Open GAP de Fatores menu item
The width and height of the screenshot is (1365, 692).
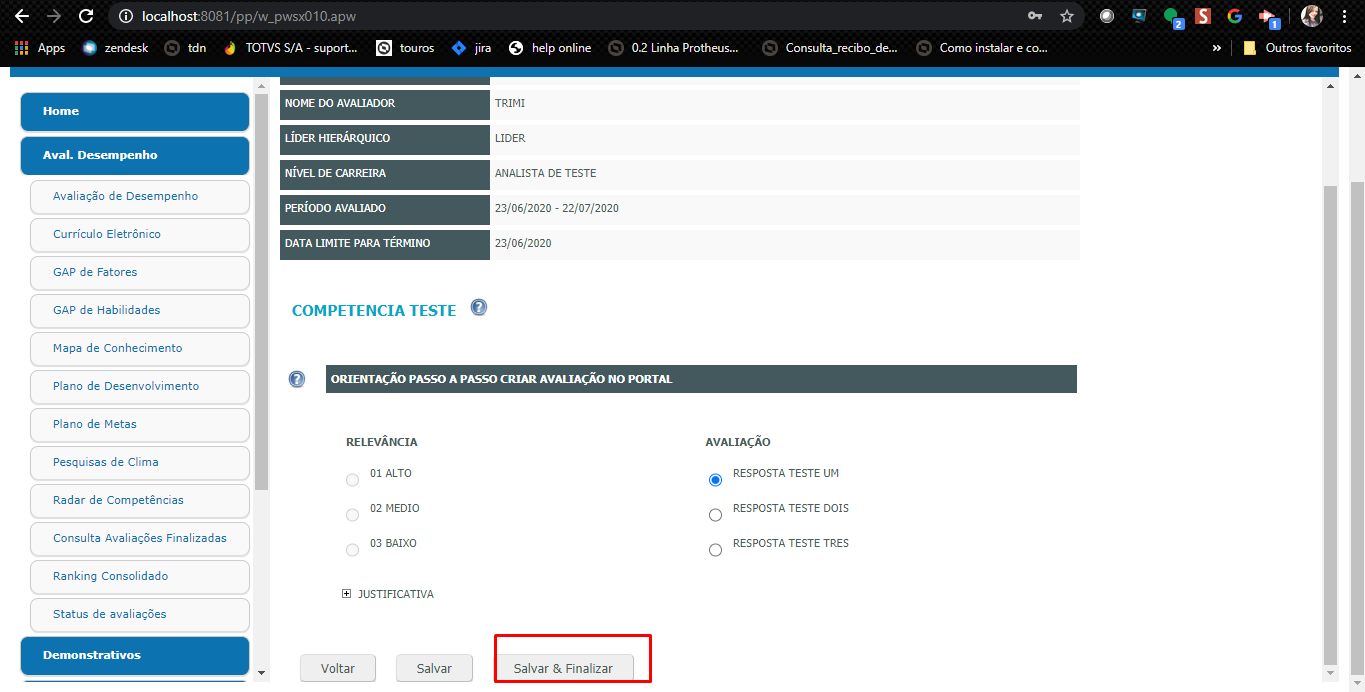click(140, 272)
